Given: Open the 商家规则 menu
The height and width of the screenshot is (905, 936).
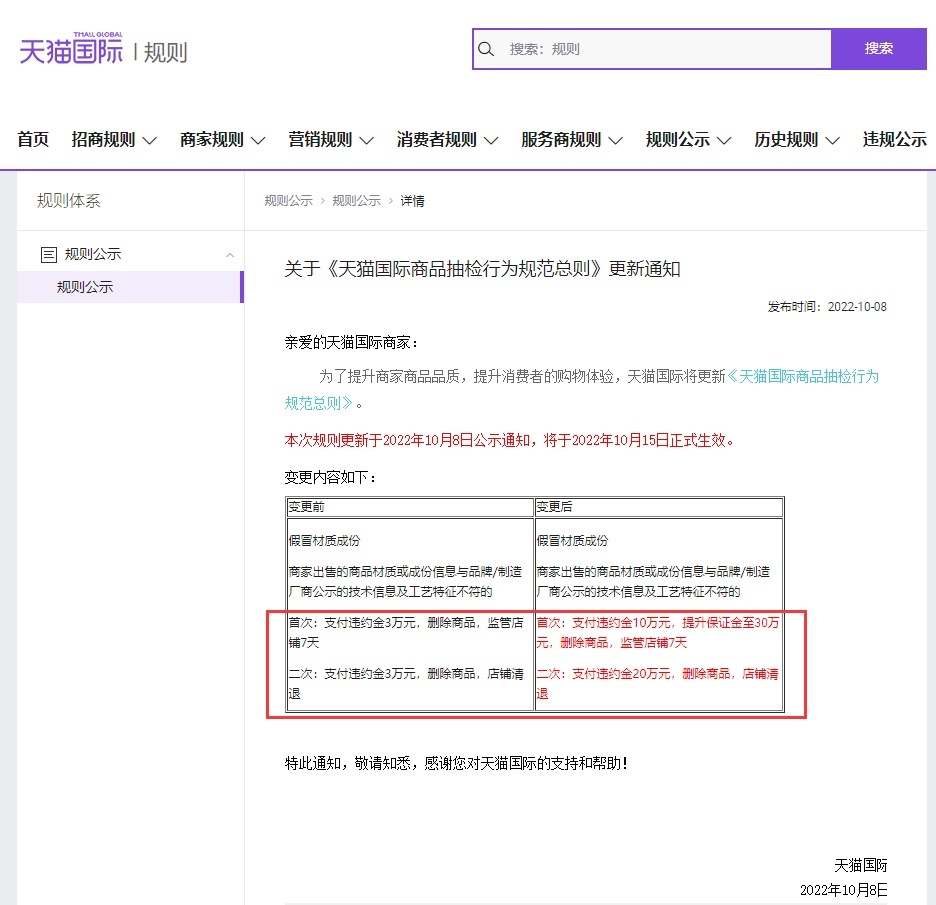Looking at the screenshot, I should coord(212,140).
